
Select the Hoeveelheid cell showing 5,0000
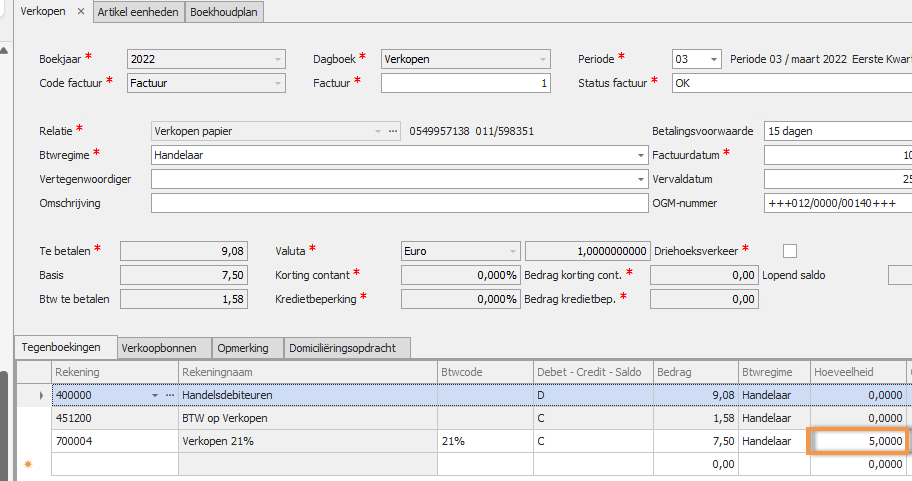coord(858,441)
